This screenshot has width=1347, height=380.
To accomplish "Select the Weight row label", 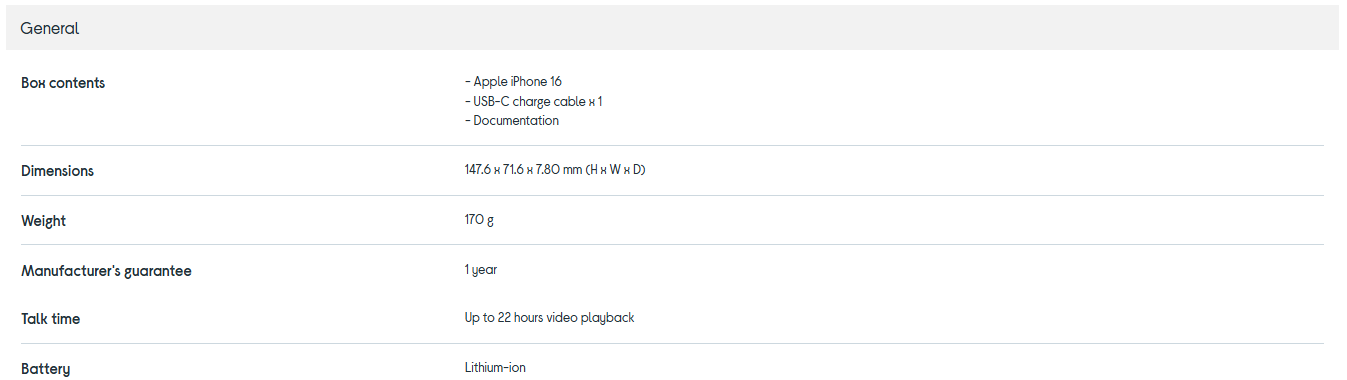I will (x=43, y=221).
